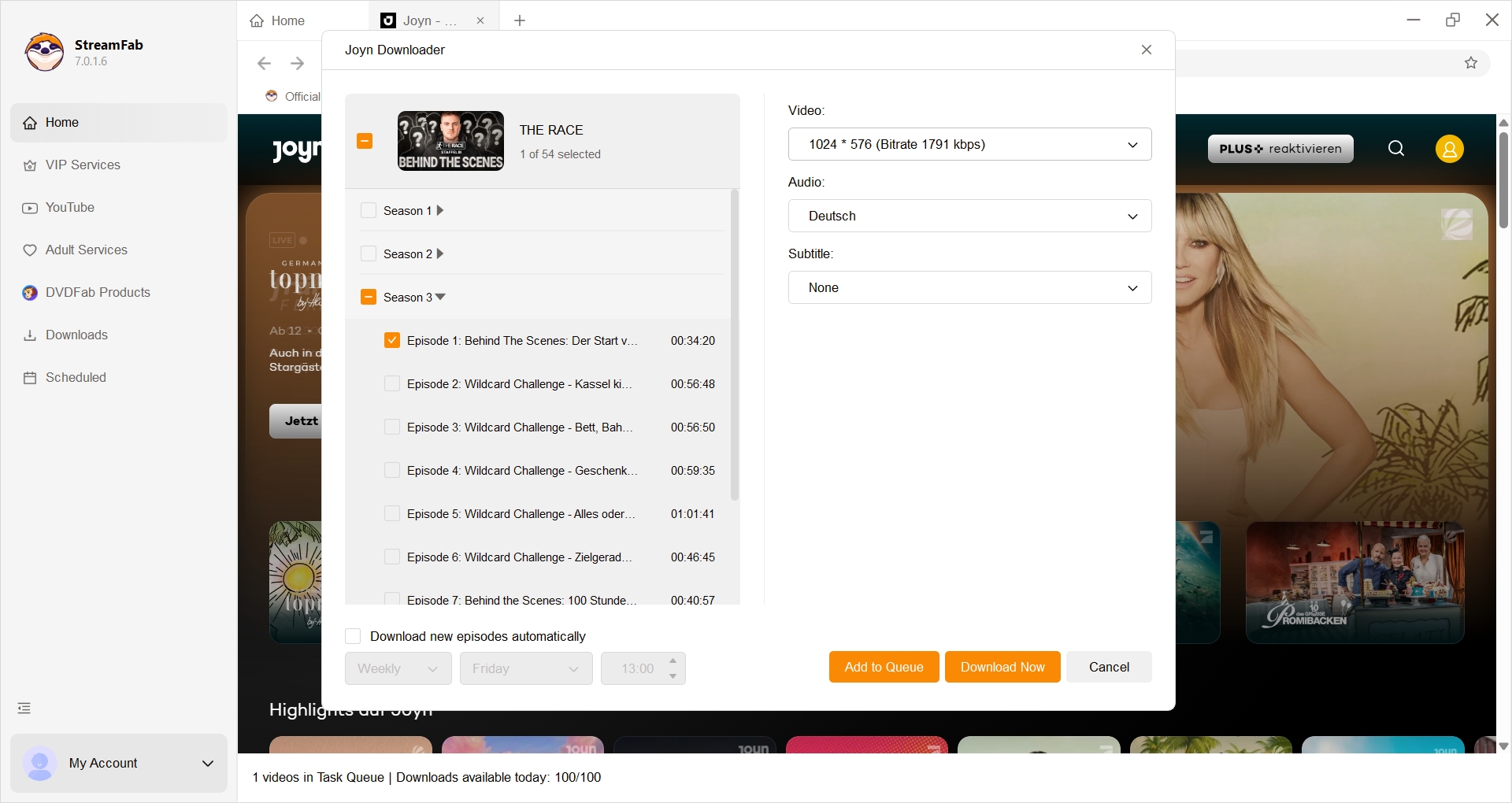Select all episodes of Season 1
Image resolution: width=1512 pixels, height=803 pixels.
click(369, 209)
